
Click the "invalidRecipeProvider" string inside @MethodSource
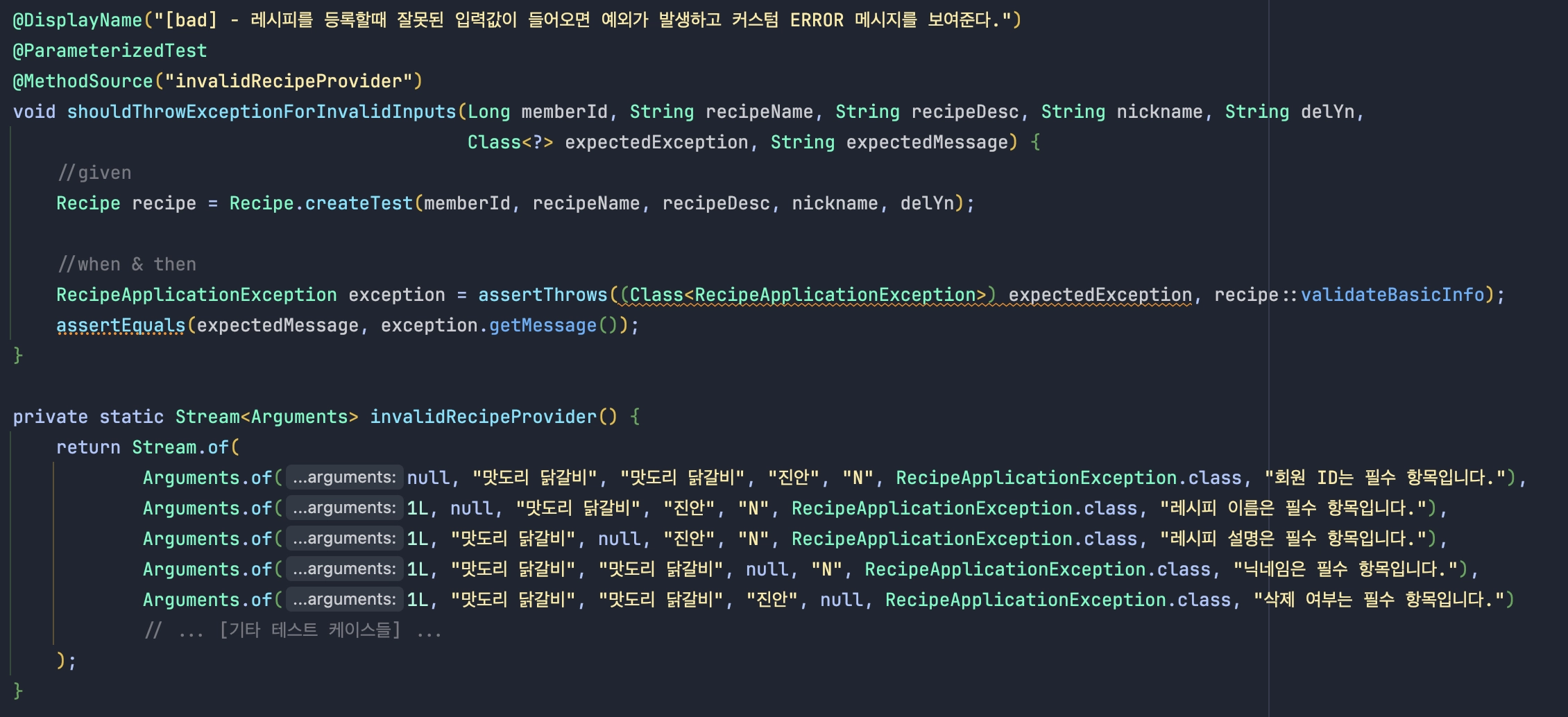291,80
